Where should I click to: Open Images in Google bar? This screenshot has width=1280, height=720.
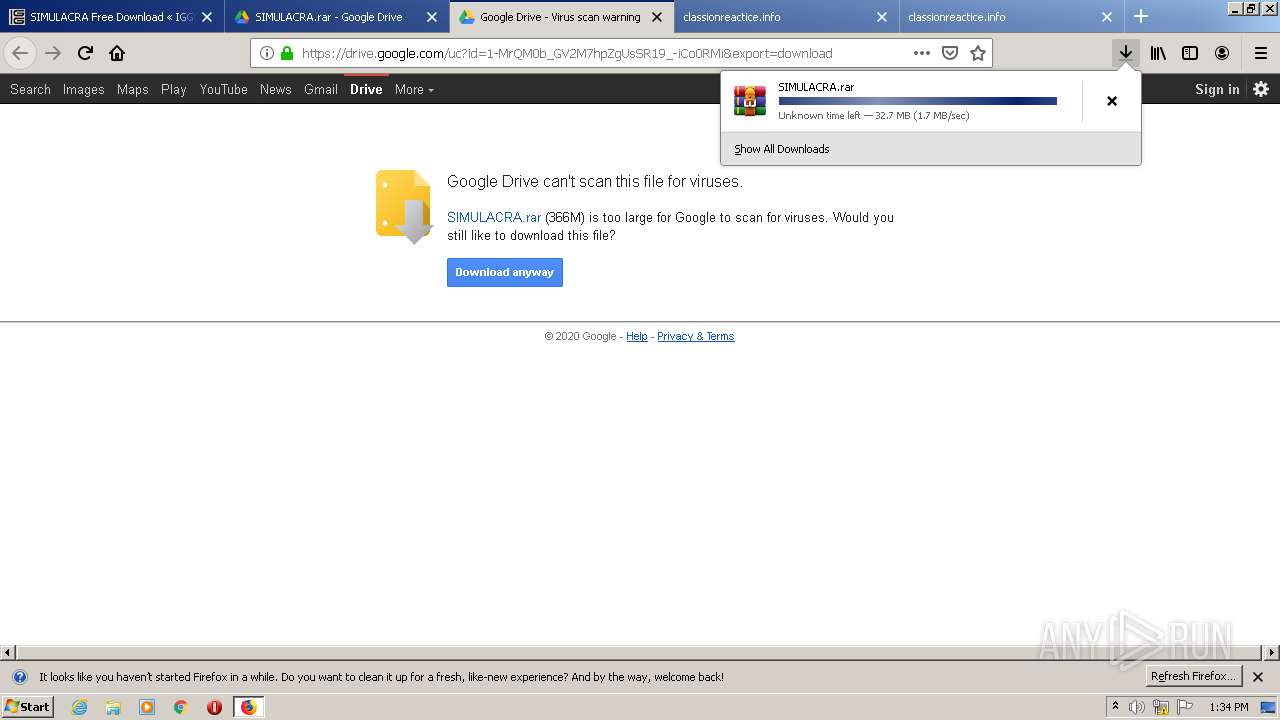84,89
